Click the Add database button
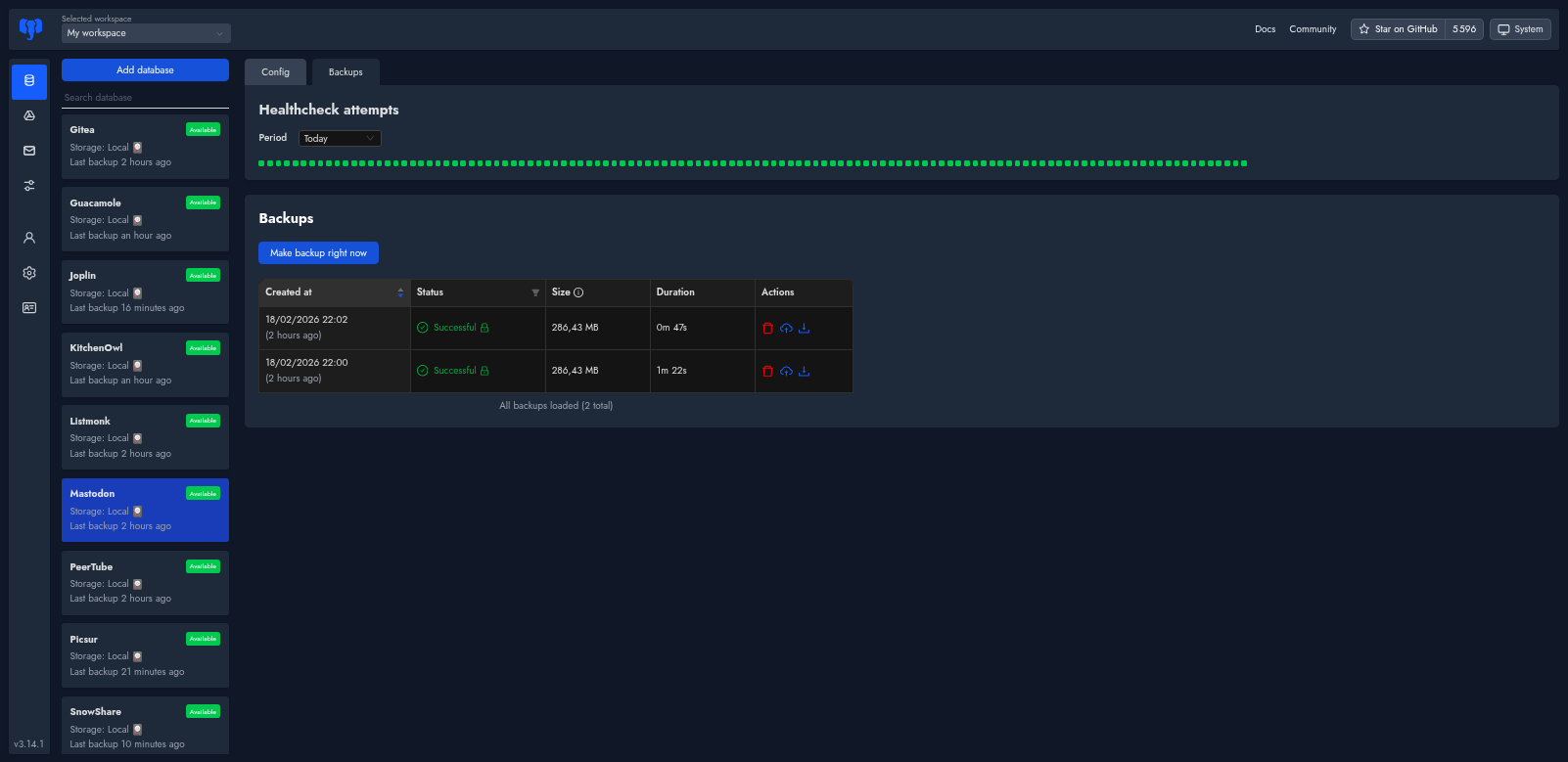The image size is (1568, 762). pyautogui.click(x=145, y=70)
